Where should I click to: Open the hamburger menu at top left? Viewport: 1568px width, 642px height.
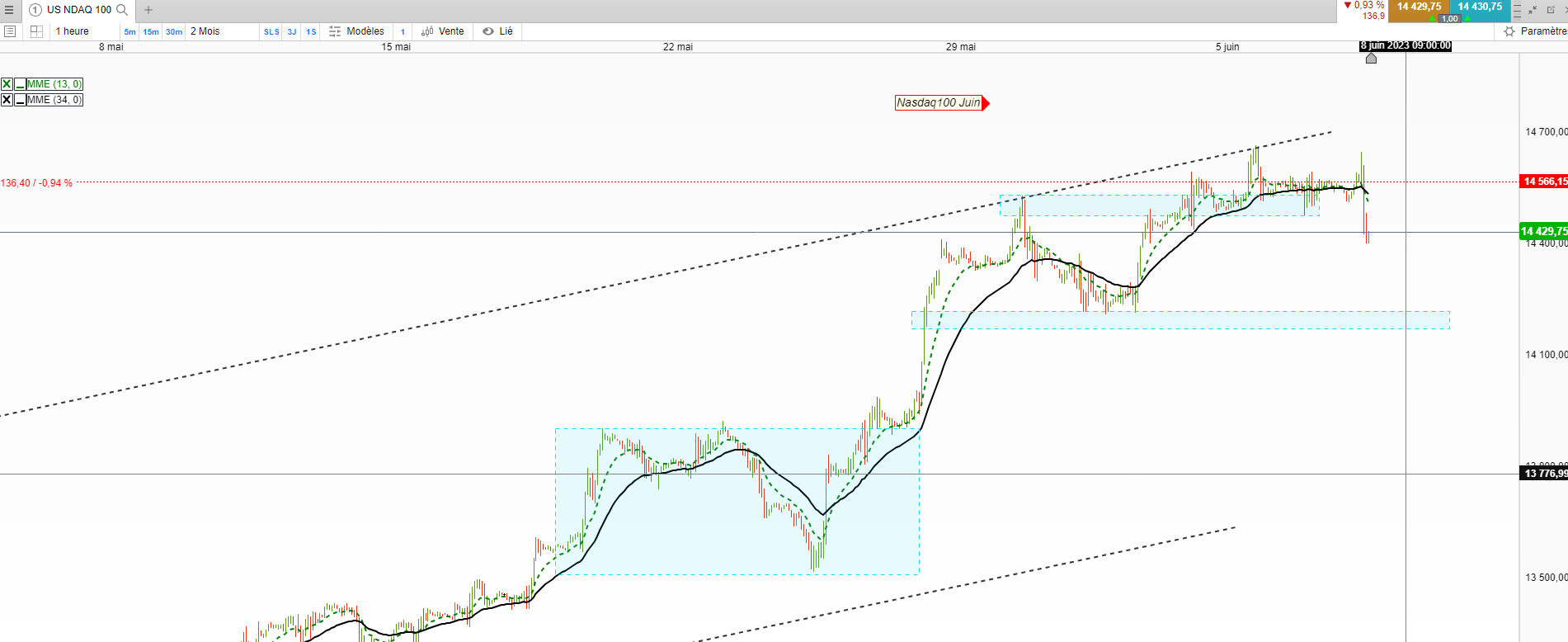[x=9, y=10]
